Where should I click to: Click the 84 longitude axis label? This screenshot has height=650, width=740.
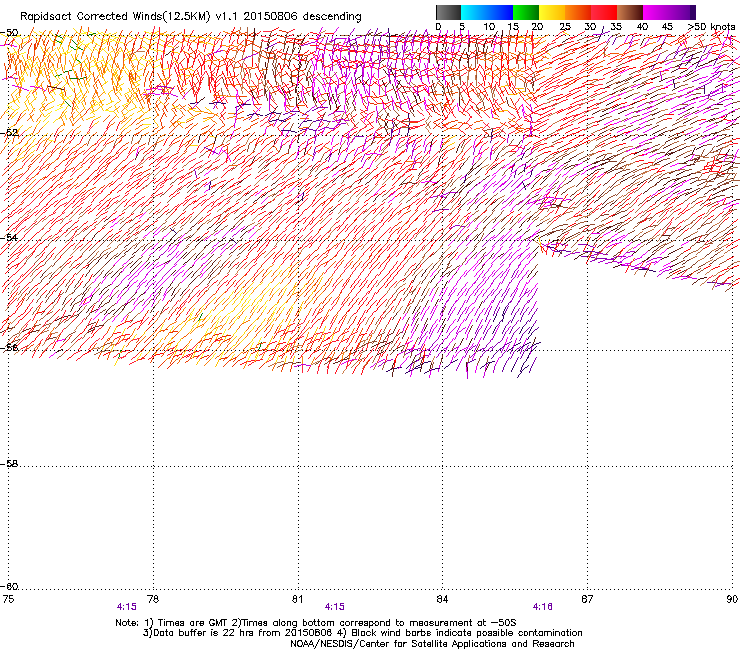tap(442, 599)
